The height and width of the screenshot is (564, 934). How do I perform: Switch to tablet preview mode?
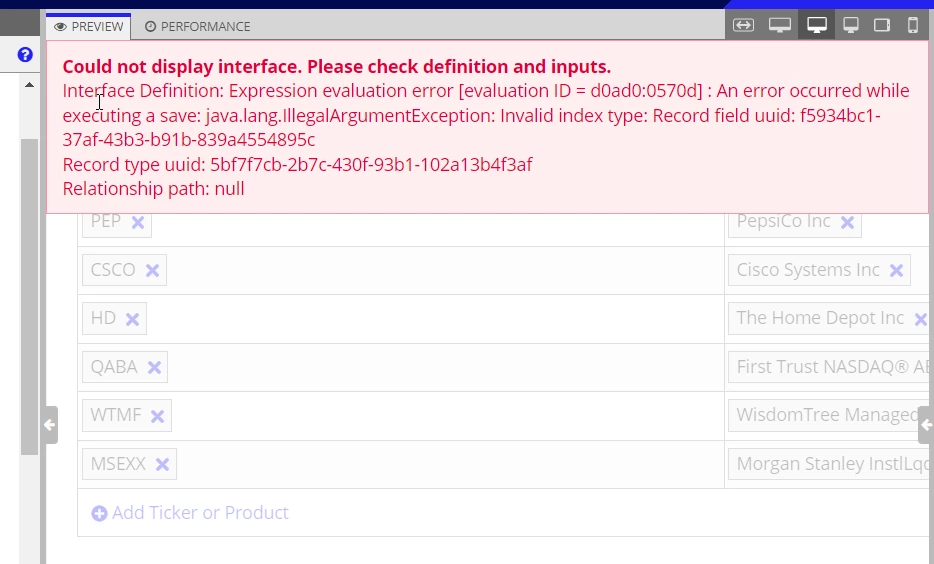tap(882, 25)
